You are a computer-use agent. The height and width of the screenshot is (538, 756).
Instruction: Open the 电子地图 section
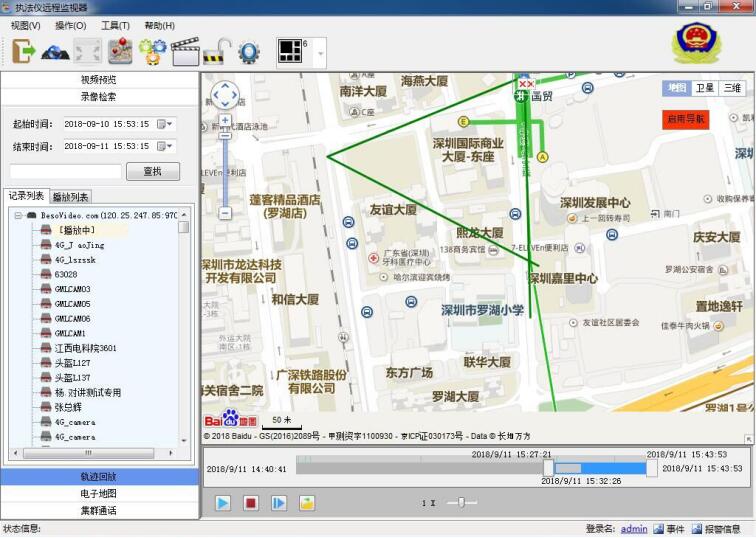coord(99,494)
